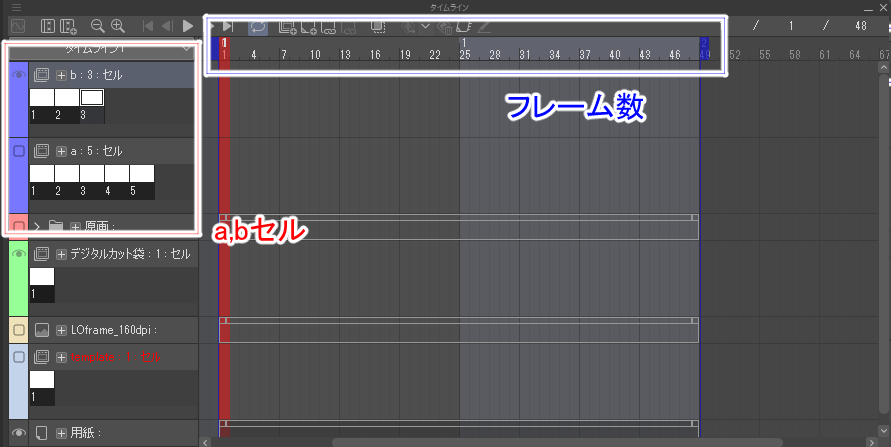Click the paper icon of 用紙 layer
Viewport: 891px width, 447px height.
pyautogui.click(x=41, y=433)
